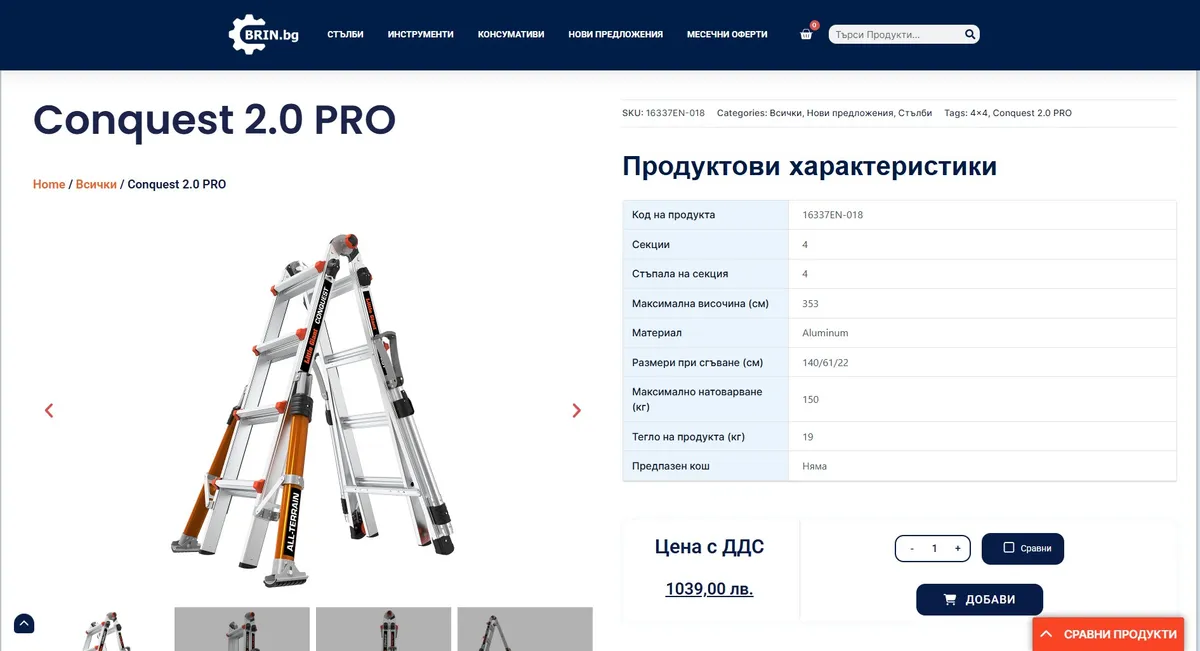Screen dimensions: 1200x651
Task: Open Месечни оферти menu item
Action: tap(727, 34)
